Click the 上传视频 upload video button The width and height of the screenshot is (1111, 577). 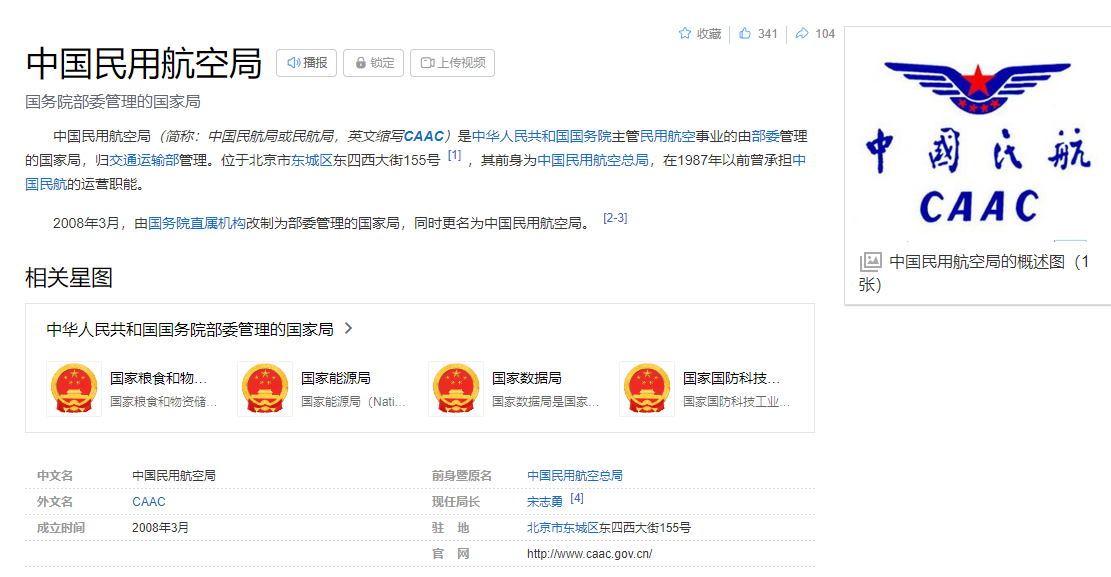coord(452,63)
